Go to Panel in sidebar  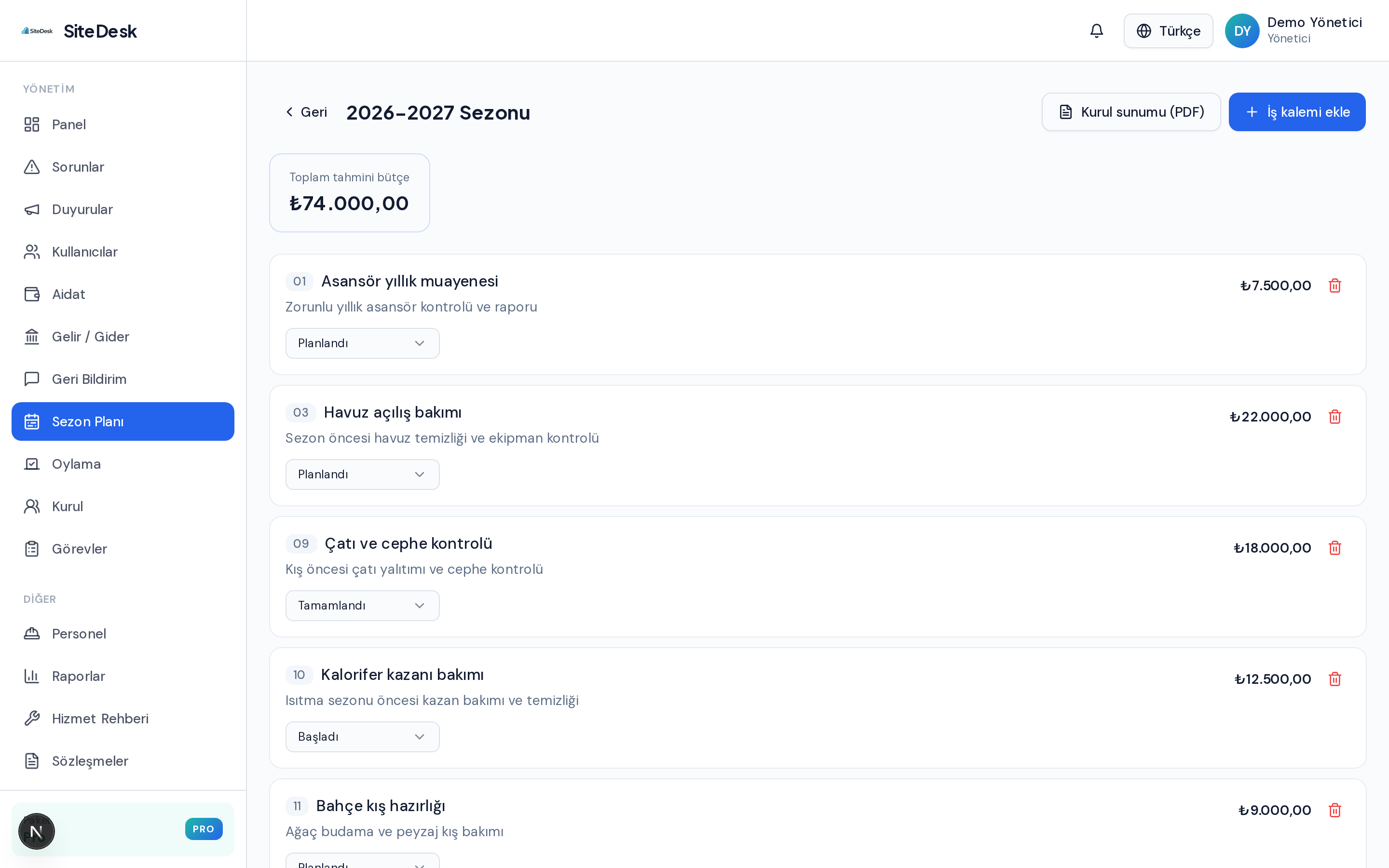(123, 124)
